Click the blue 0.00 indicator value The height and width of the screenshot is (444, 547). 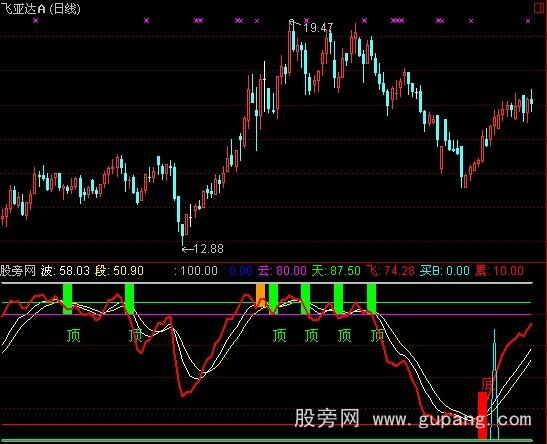coord(241,270)
